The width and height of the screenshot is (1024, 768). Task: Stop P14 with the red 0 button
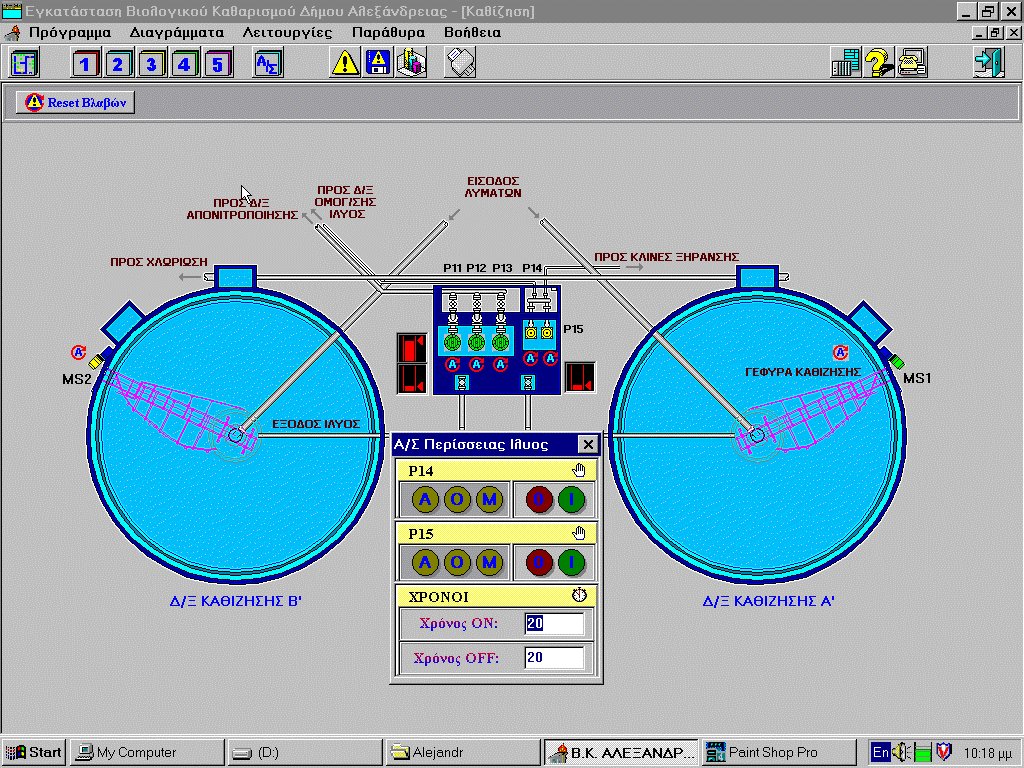(x=540, y=500)
